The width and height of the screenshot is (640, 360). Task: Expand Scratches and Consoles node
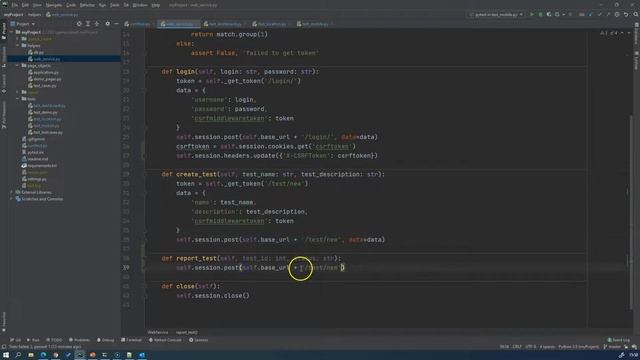[12, 199]
